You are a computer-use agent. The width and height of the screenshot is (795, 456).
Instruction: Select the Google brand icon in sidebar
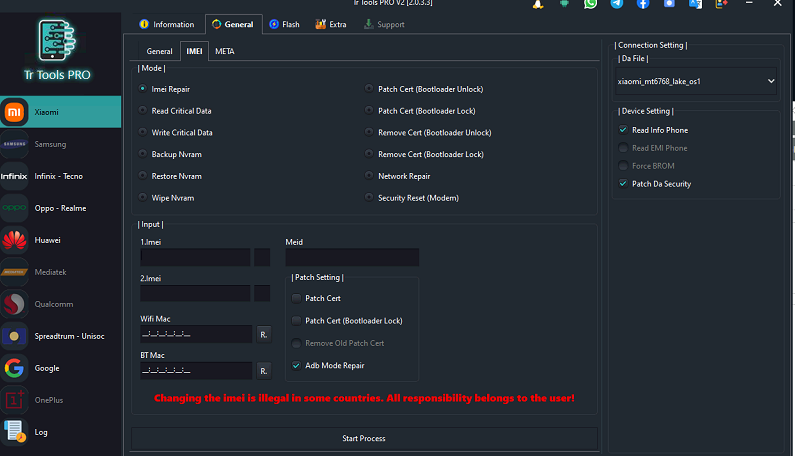coord(14,368)
